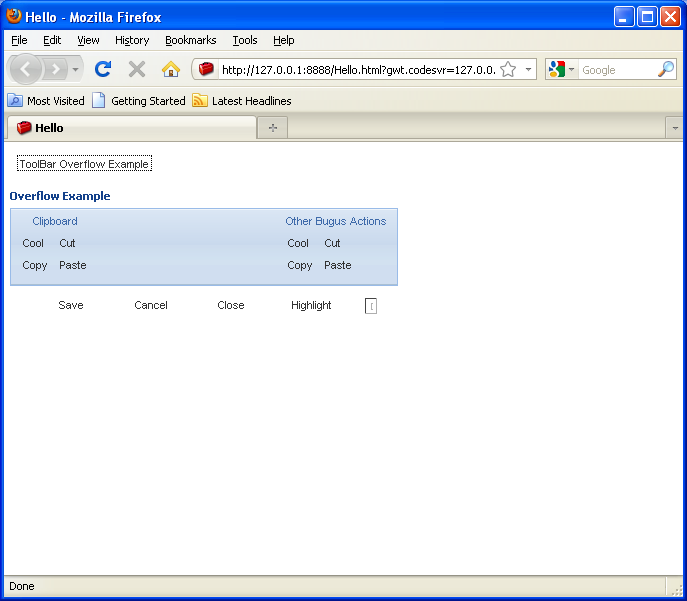Image resolution: width=687 pixels, height=601 pixels.
Task: Click the Clipboard group heading
Action: coord(55,221)
